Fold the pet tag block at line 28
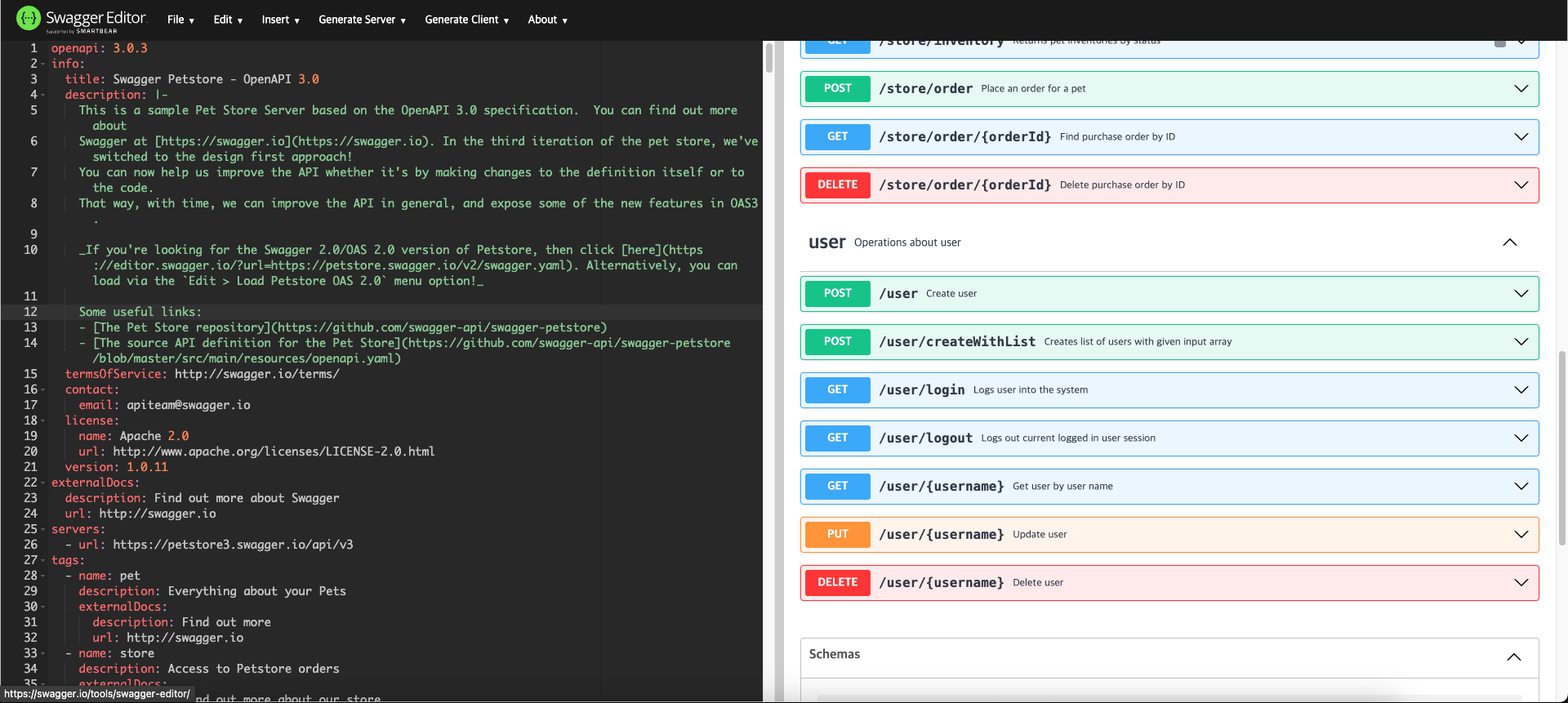This screenshot has height=703, width=1568. coord(42,576)
